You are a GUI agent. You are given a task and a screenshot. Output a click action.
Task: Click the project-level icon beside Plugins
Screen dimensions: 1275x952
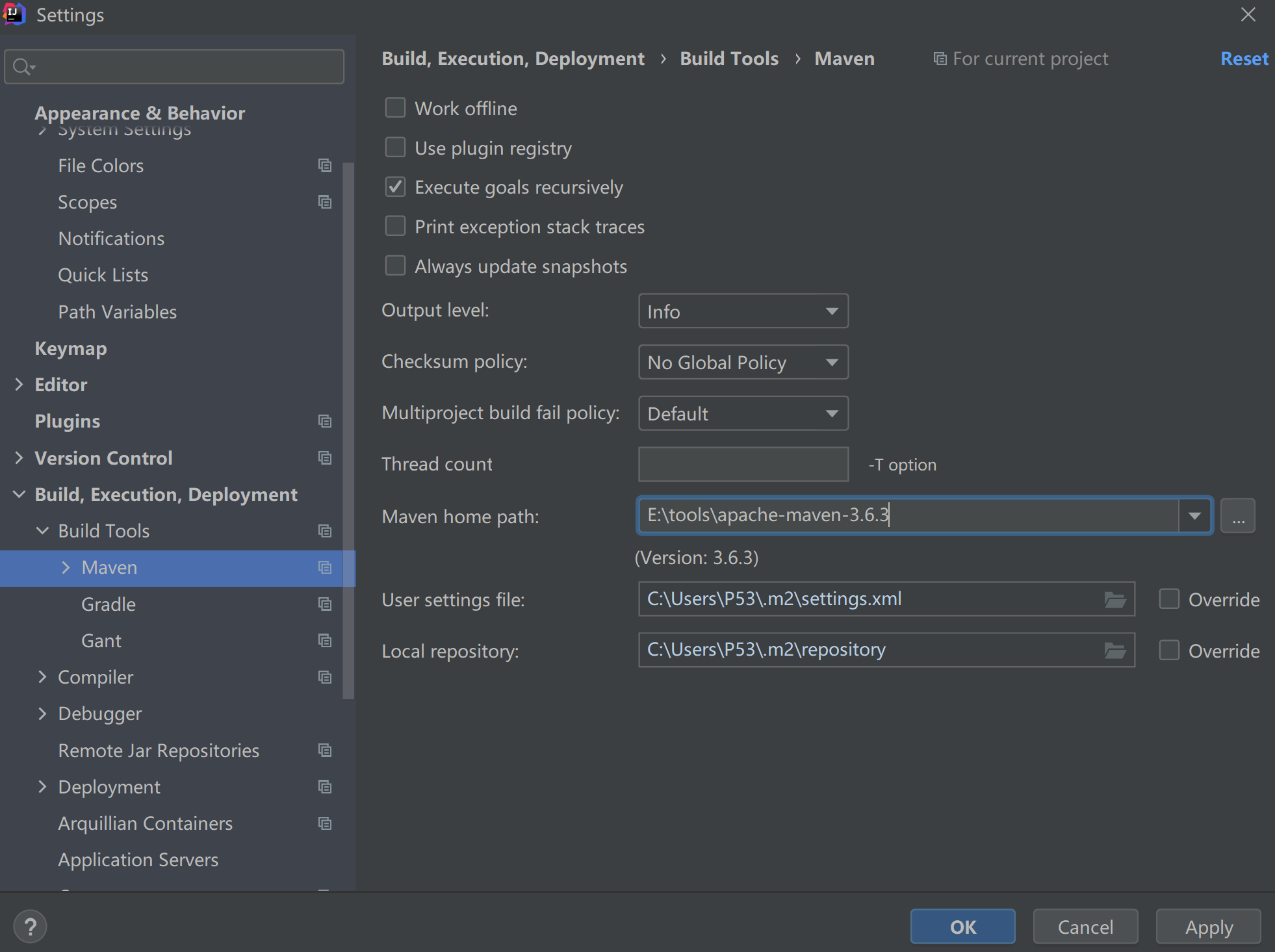[325, 421]
